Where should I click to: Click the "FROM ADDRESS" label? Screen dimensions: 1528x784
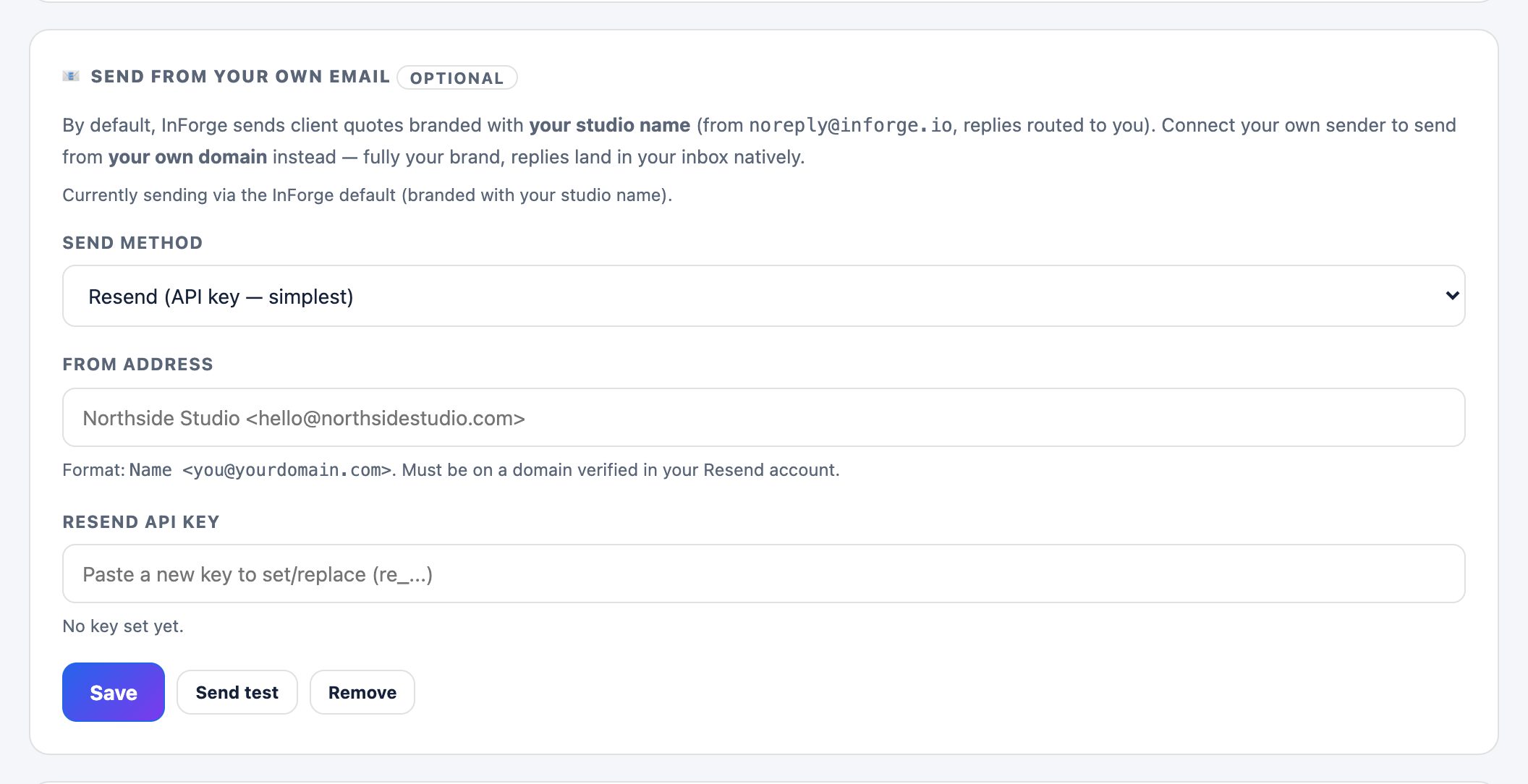click(137, 365)
